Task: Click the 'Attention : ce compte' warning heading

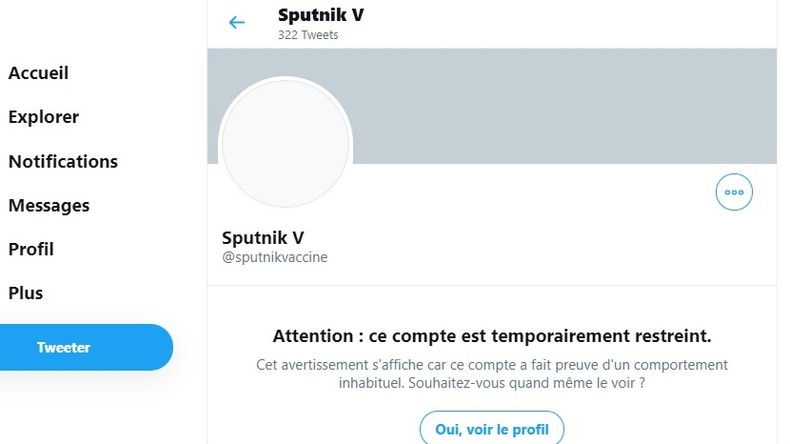Action: point(491,336)
